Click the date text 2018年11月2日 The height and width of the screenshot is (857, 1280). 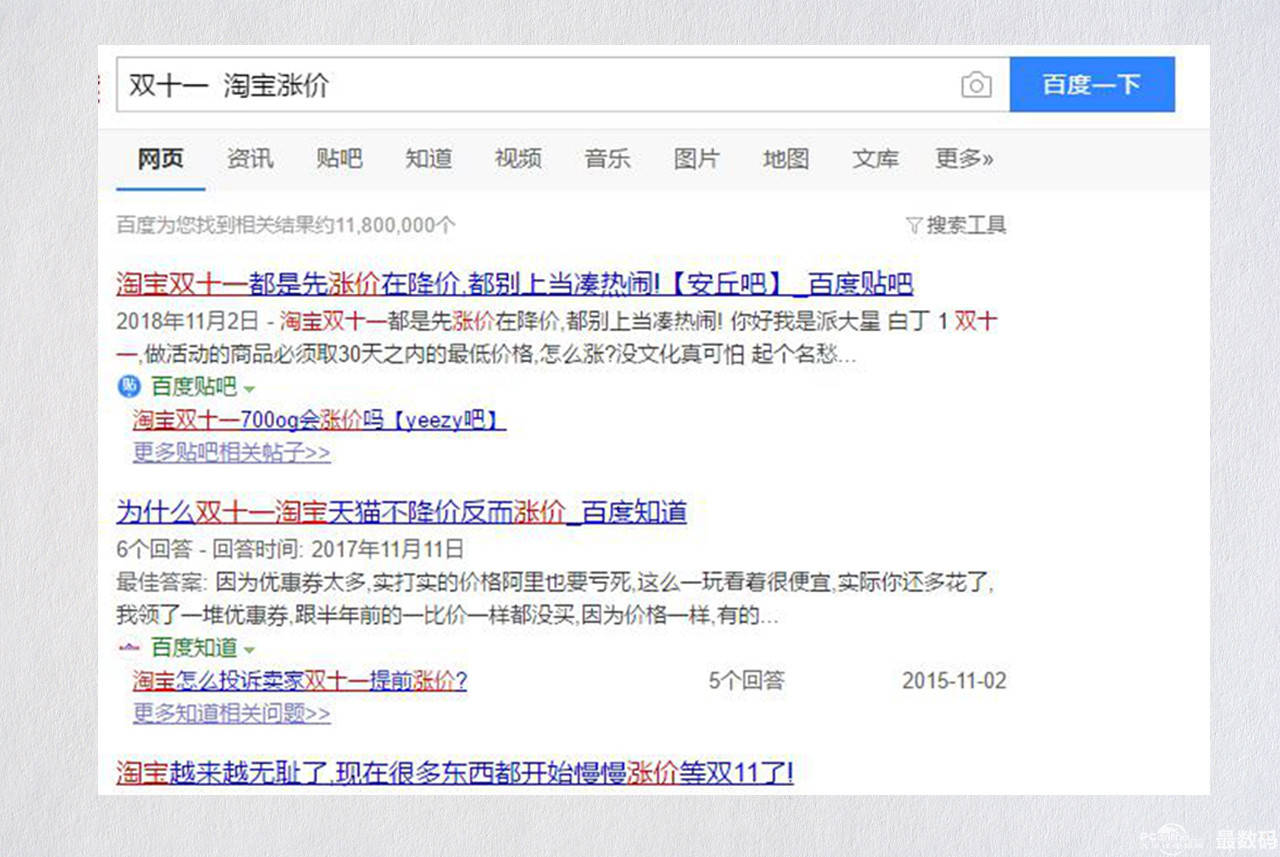click(189, 322)
